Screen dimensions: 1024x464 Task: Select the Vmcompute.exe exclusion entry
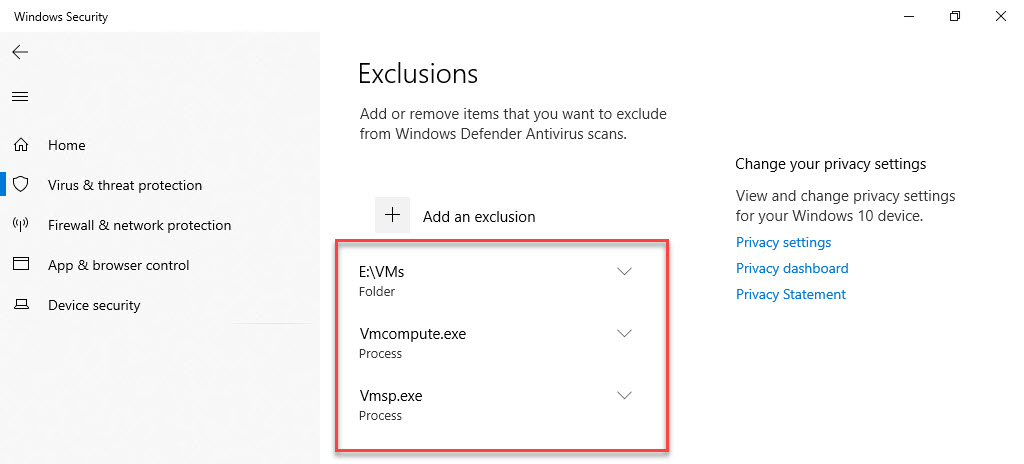(x=413, y=334)
